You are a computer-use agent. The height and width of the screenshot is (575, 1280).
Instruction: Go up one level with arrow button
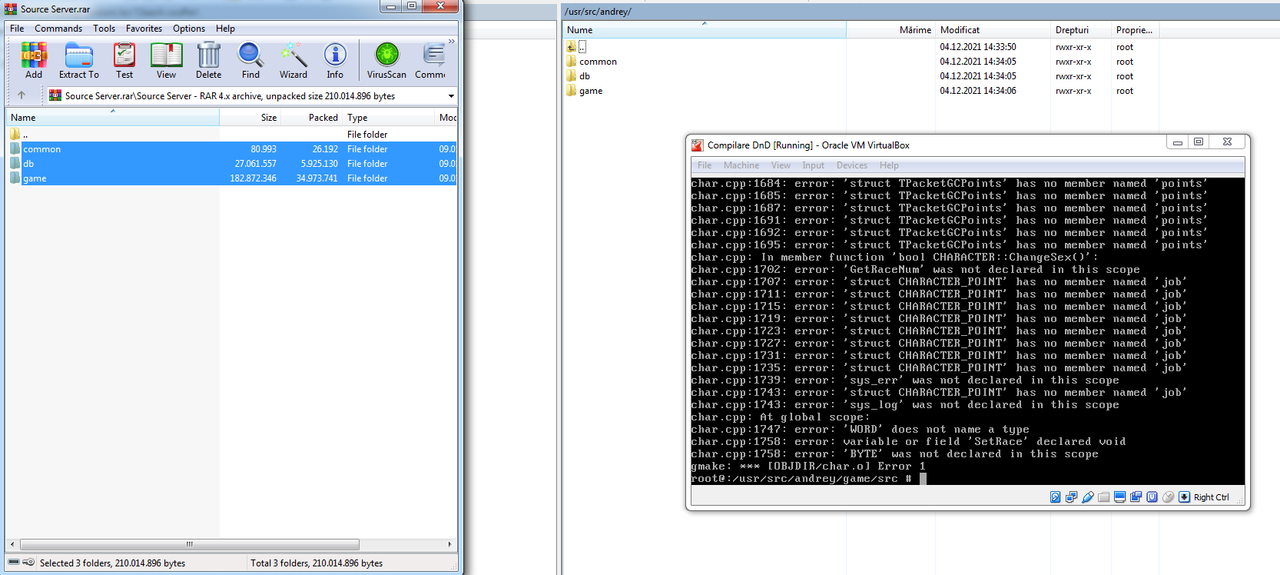click(22, 96)
